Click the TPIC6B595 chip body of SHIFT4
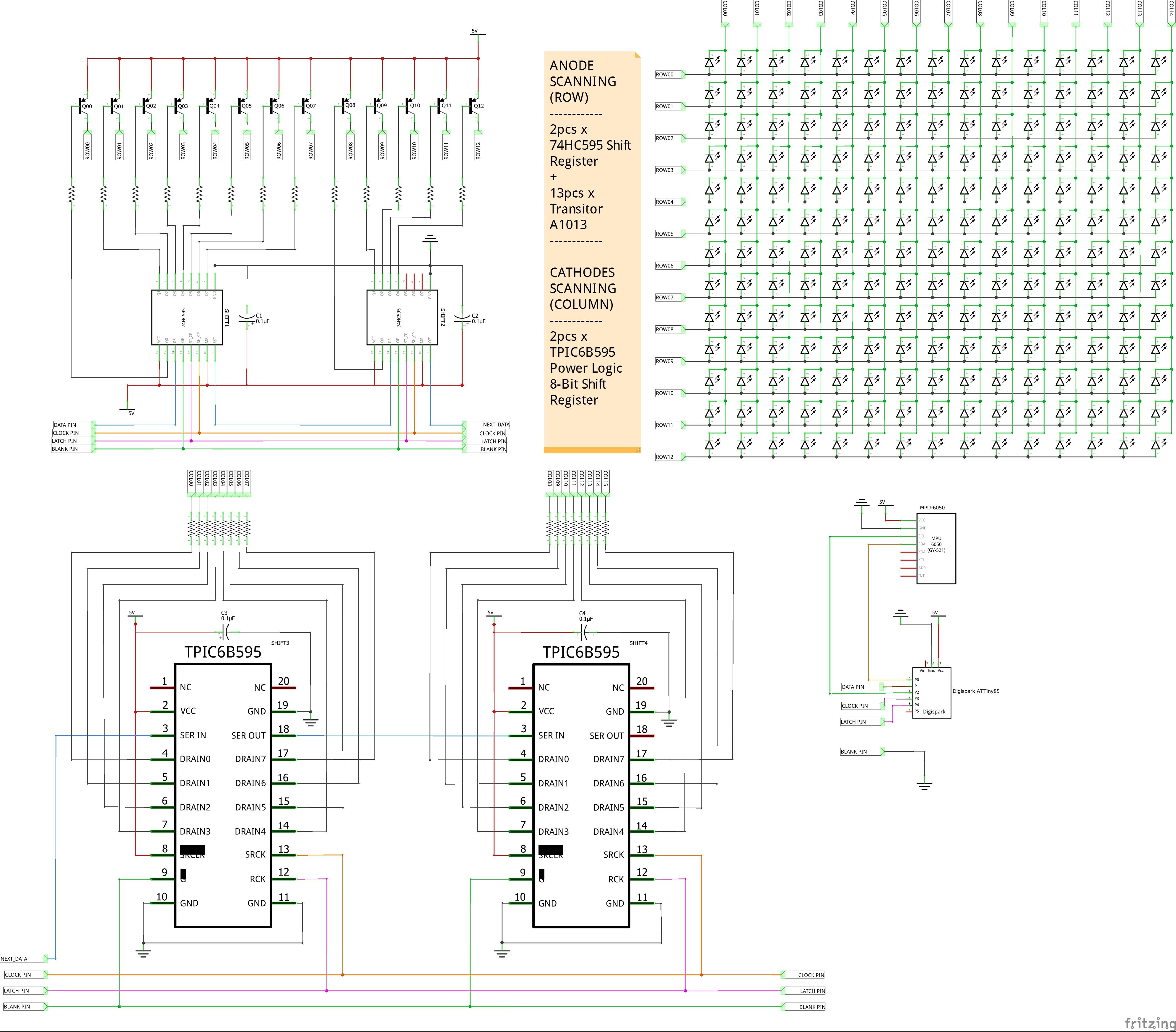The height and width of the screenshot is (1032, 1176). [581, 795]
